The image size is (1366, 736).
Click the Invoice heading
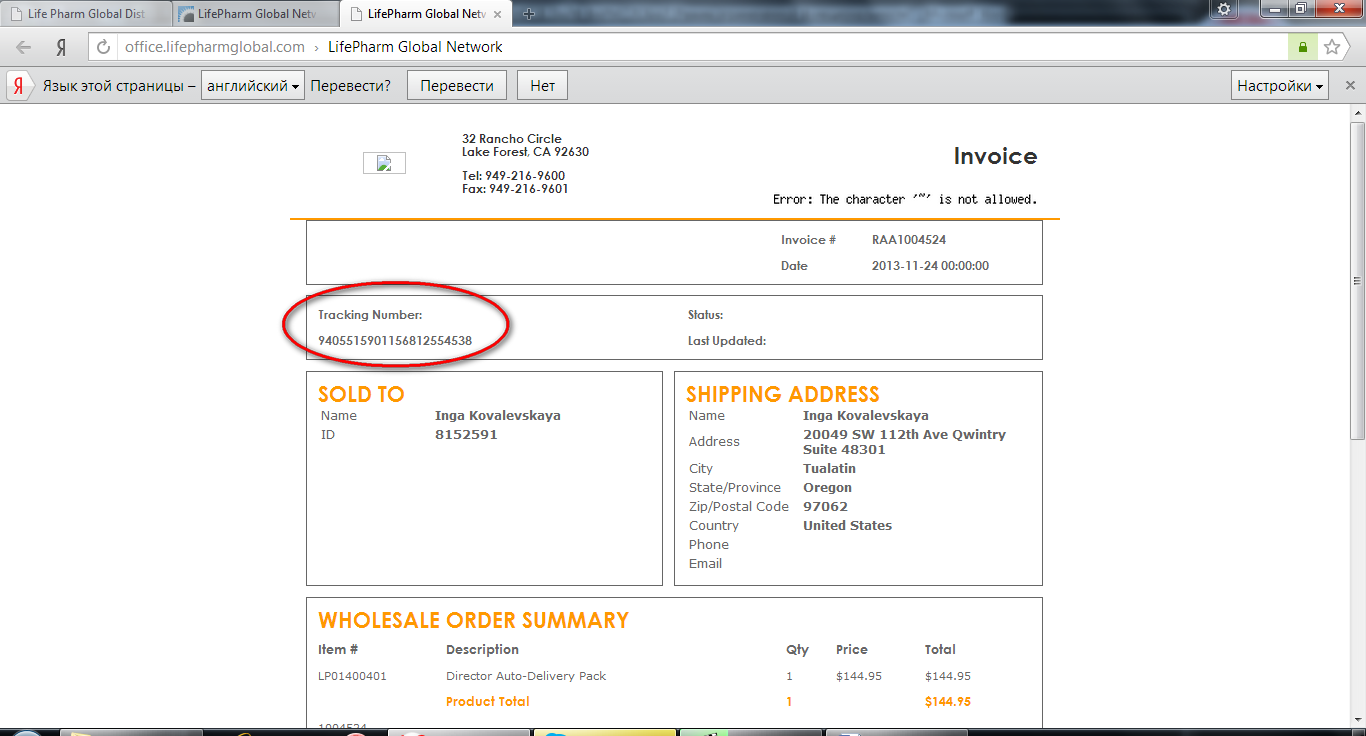click(x=995, y=156)
